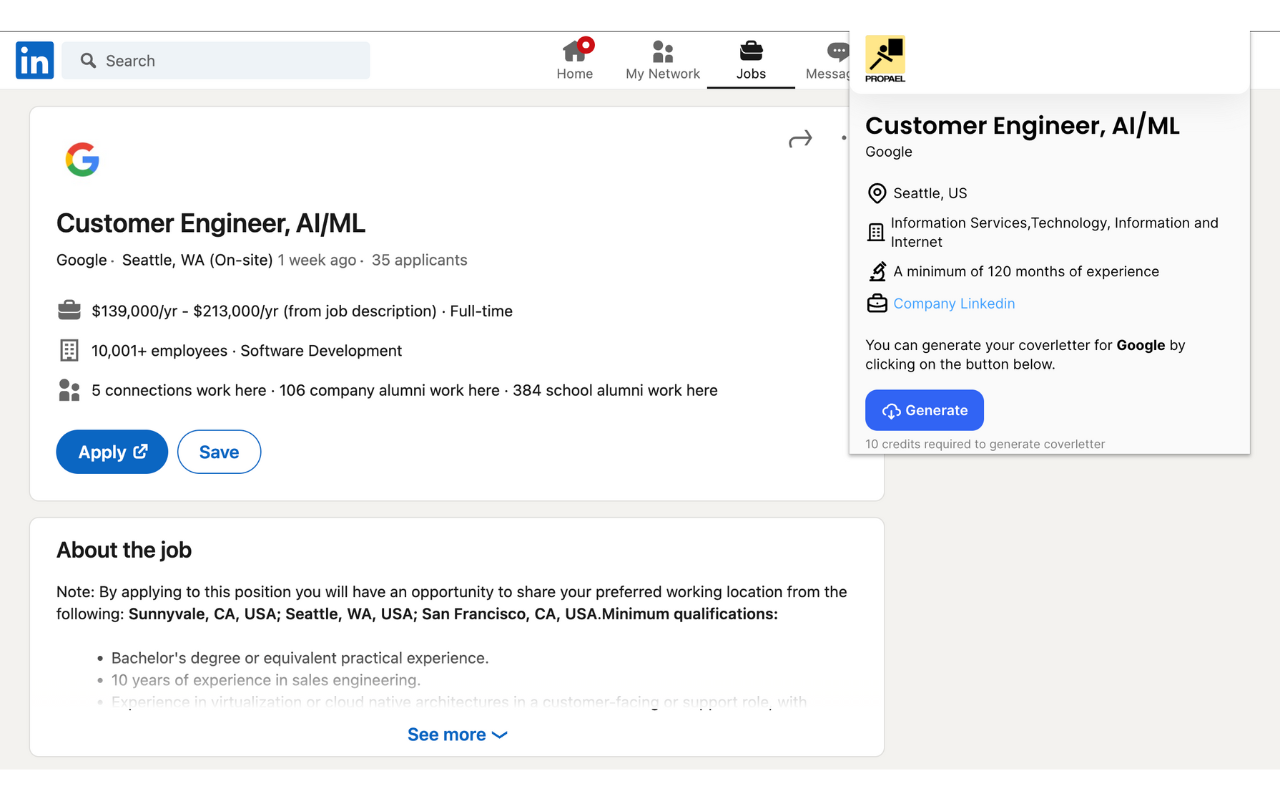Click the Google company logo
This screenshot has width=1280, height=800.
[x=82, y=159]
